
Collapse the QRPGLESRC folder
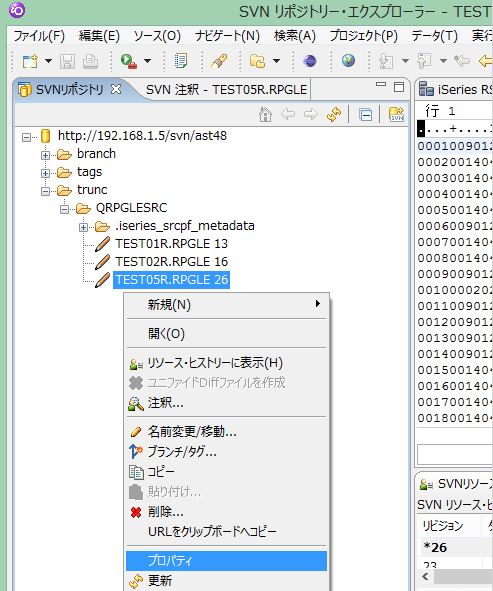click(x=64, y=209)
